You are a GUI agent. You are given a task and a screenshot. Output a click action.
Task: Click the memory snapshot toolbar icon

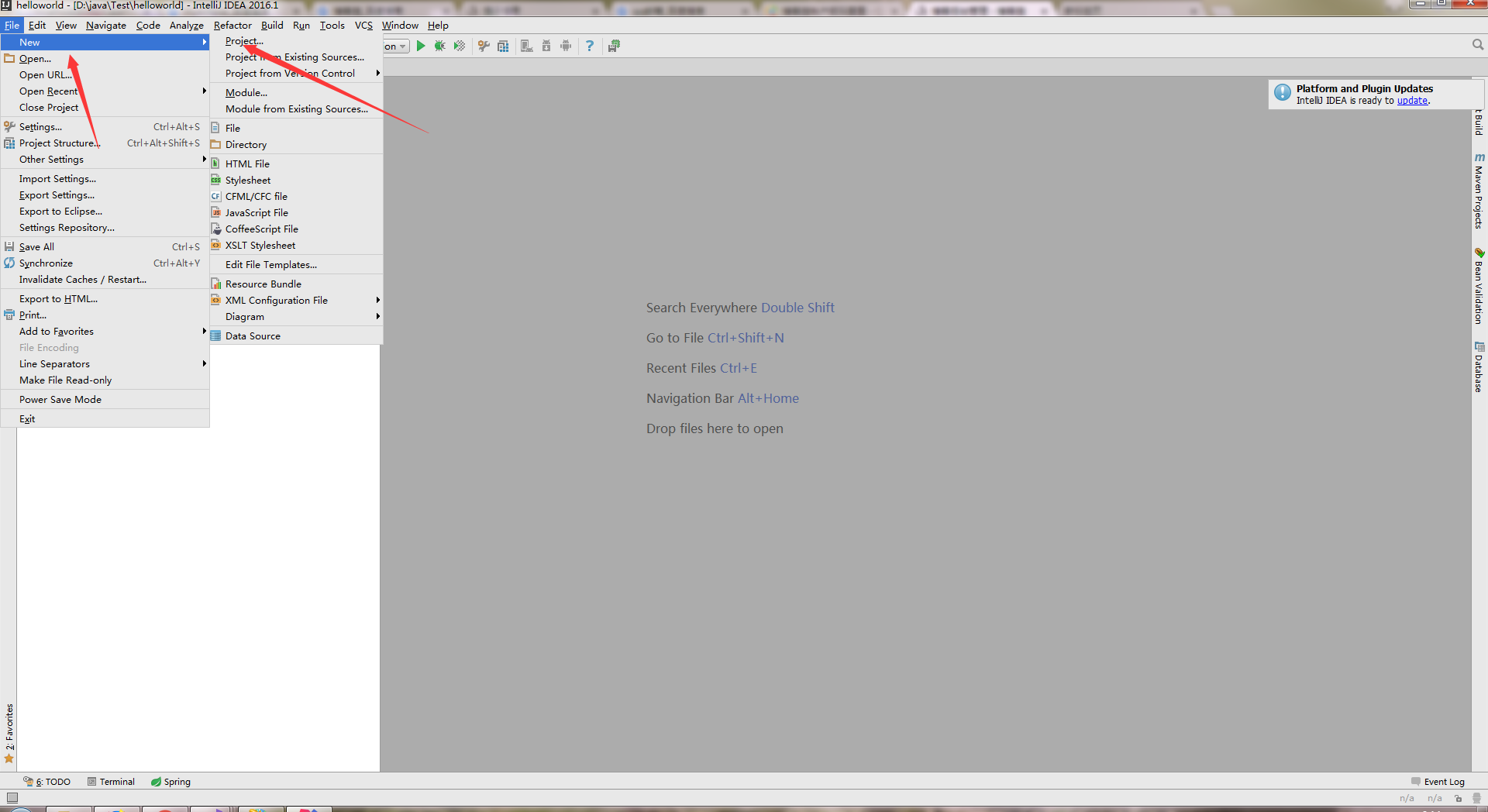point(614,46)
